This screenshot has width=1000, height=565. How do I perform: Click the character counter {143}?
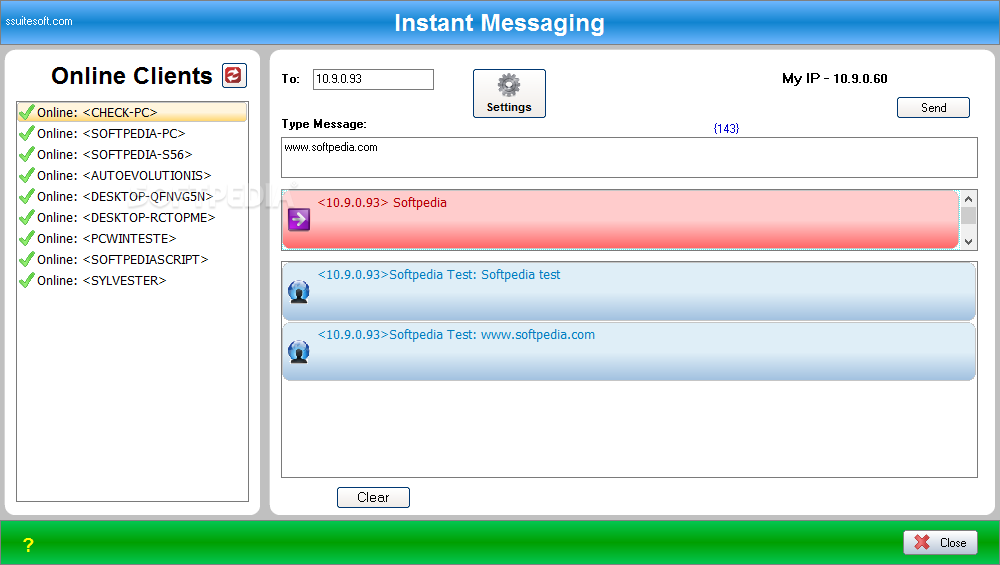tap(726, 128)
